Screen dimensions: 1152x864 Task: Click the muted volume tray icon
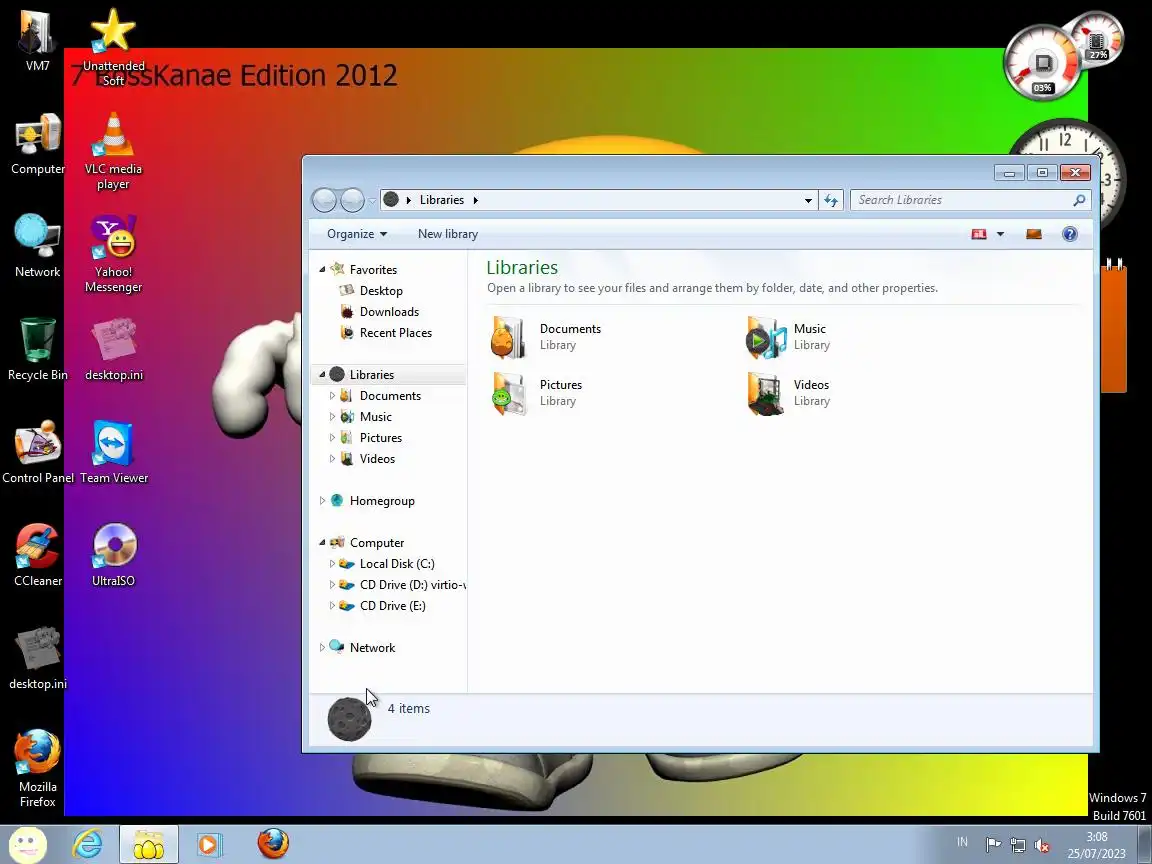pyautogui.click(x=1041, y=845)
